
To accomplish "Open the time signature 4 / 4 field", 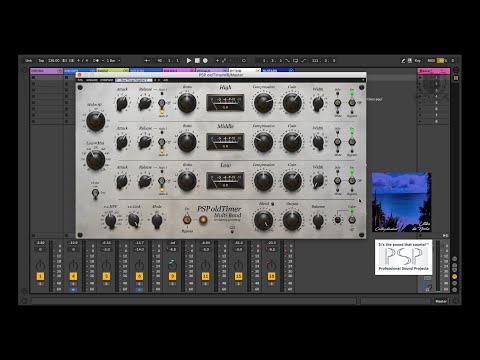I will click(x=83, y=60).
